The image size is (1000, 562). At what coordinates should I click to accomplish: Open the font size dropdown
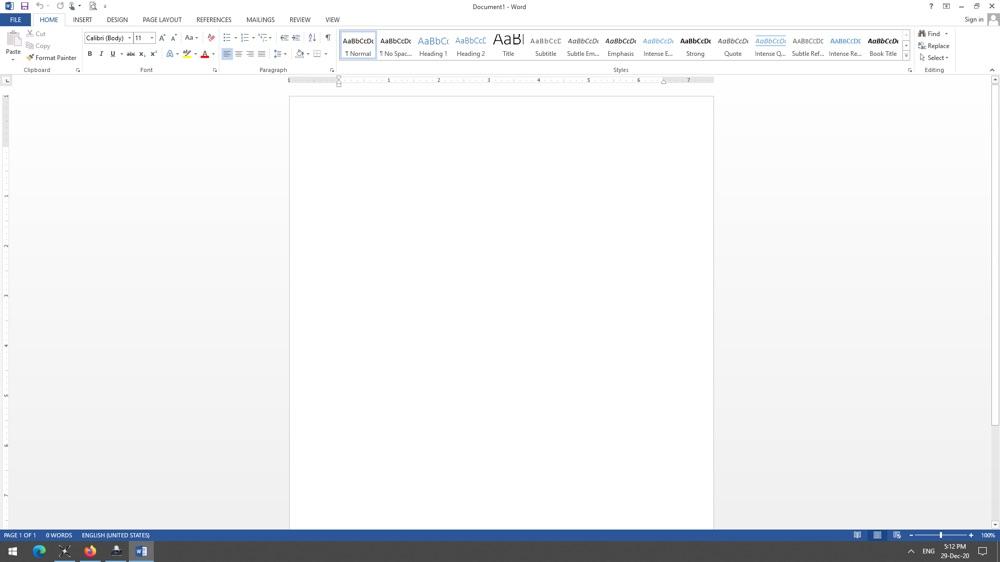coord(152,38)
